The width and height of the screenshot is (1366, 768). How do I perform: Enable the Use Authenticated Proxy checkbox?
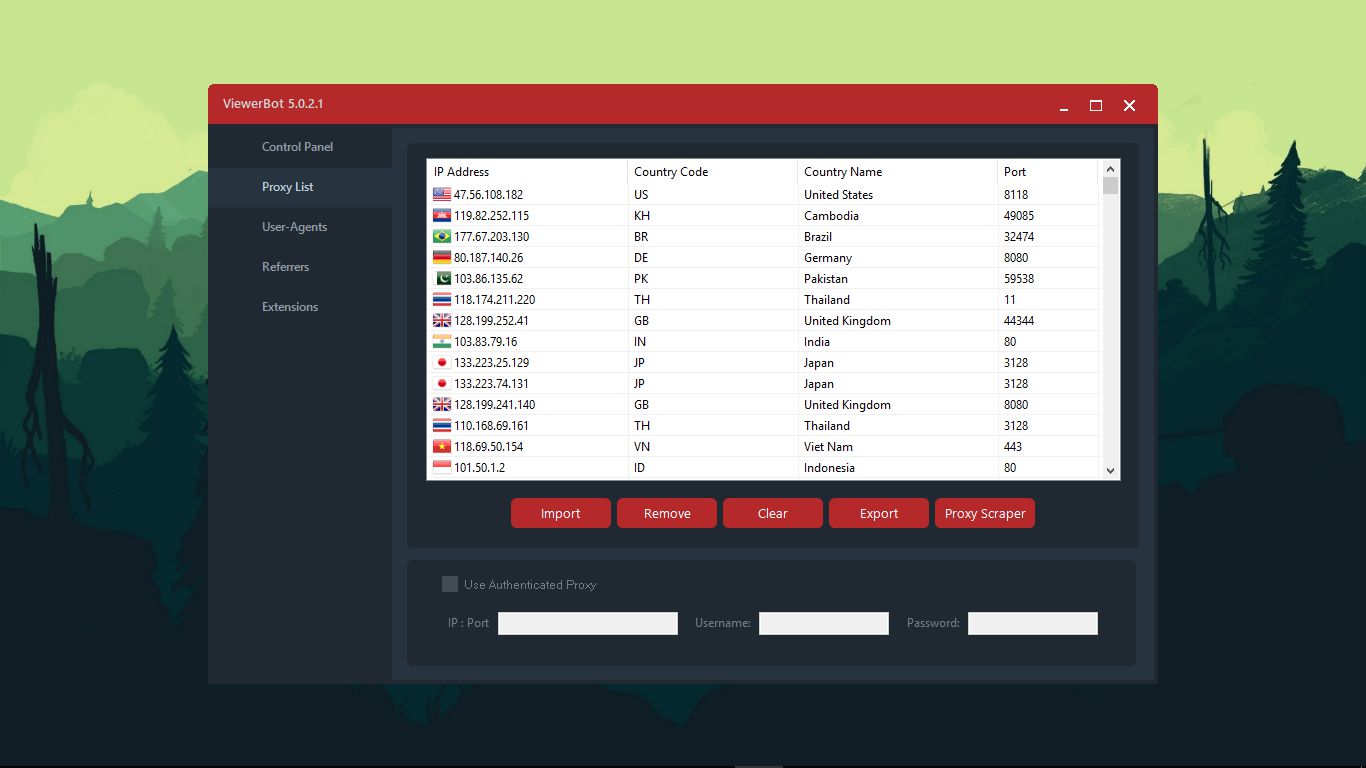coord(450,584)
